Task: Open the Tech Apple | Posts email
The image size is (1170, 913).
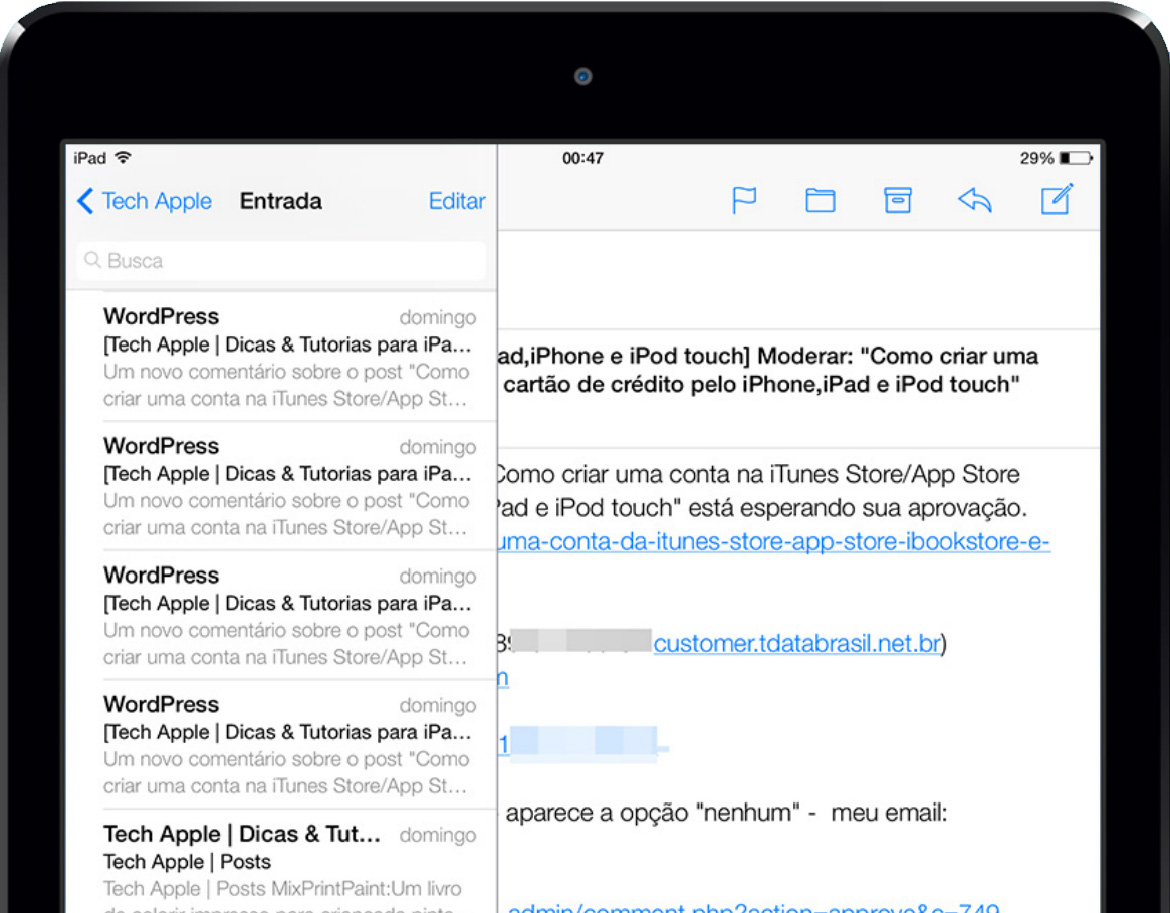Action: click(x=281, y=862)
